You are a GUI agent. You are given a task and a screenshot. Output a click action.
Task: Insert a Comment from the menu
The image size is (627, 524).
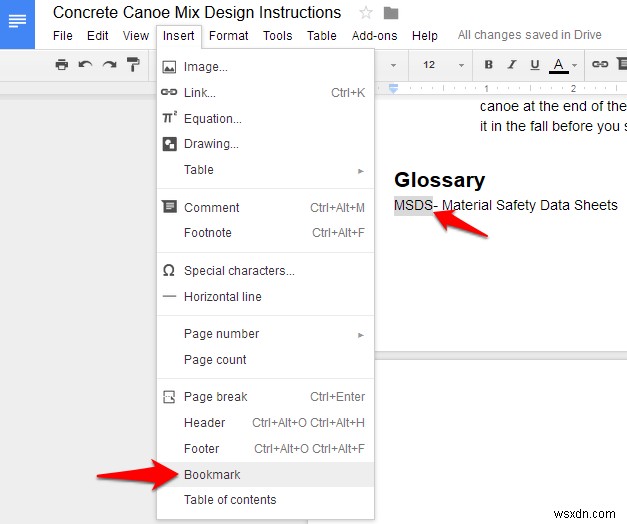pyautogui.click(x=266, y=208)
